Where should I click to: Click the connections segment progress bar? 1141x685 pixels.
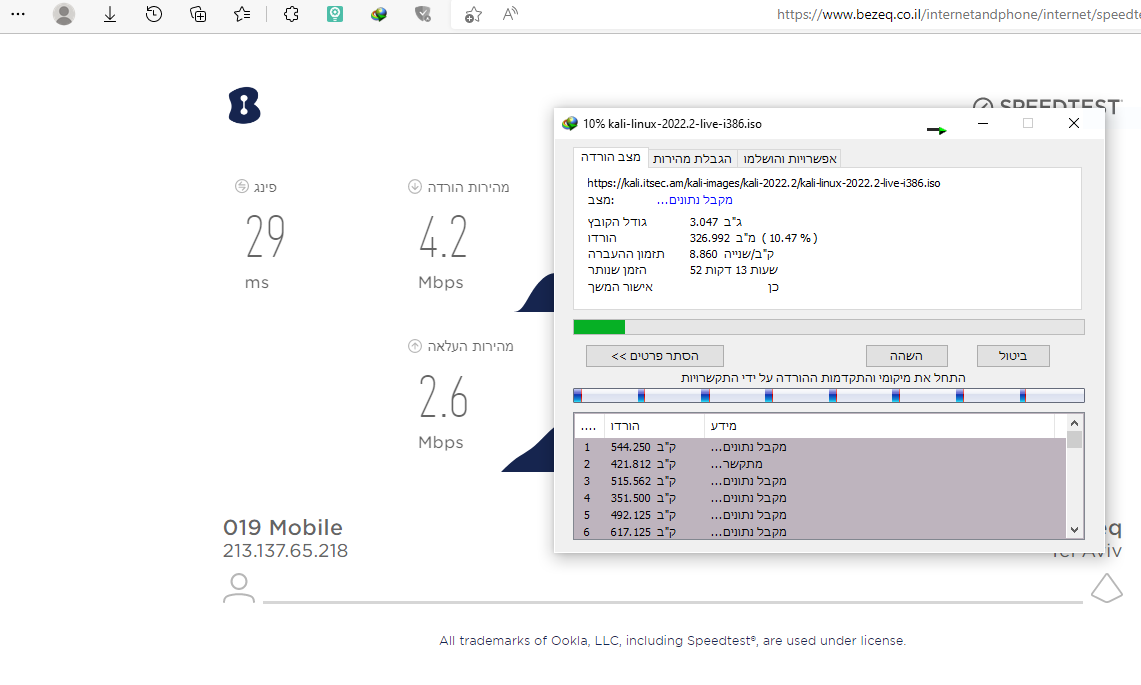tap(829, 395)
